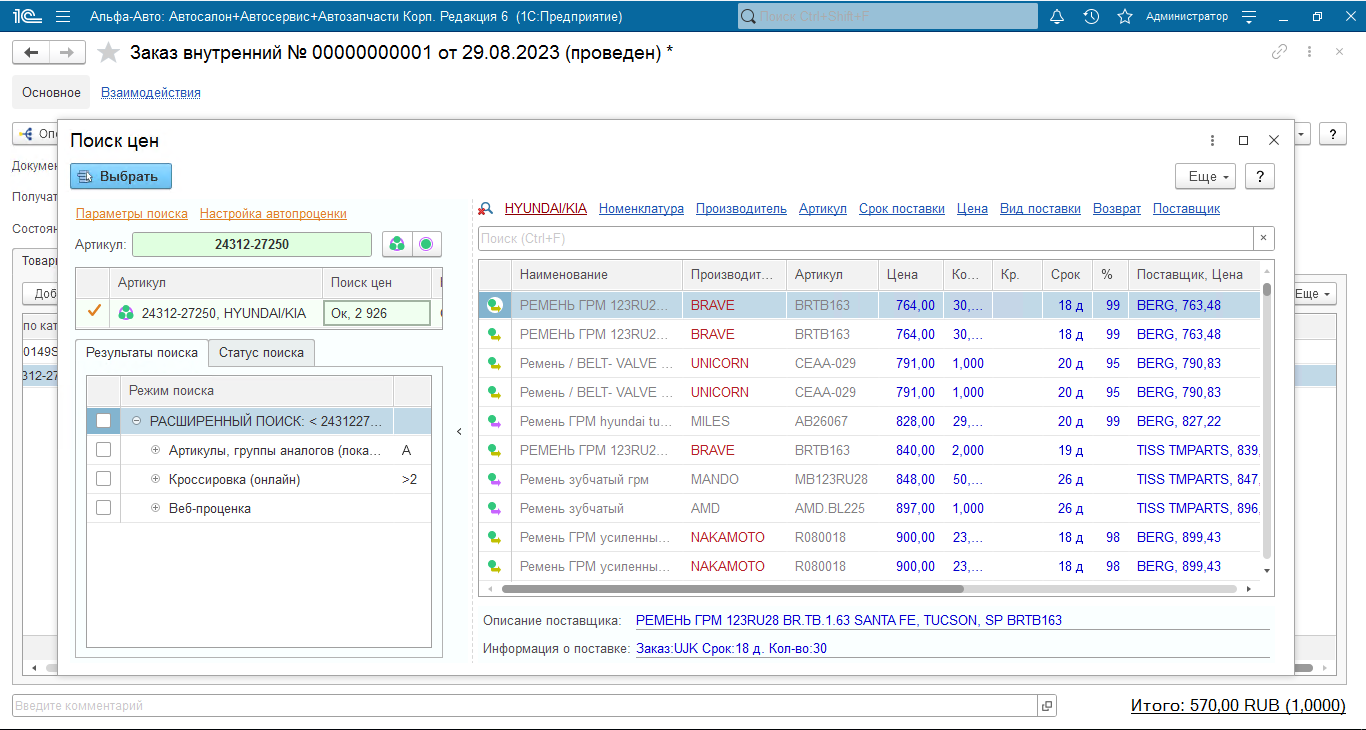Open the Параметры поиска link

pos(132,213)
